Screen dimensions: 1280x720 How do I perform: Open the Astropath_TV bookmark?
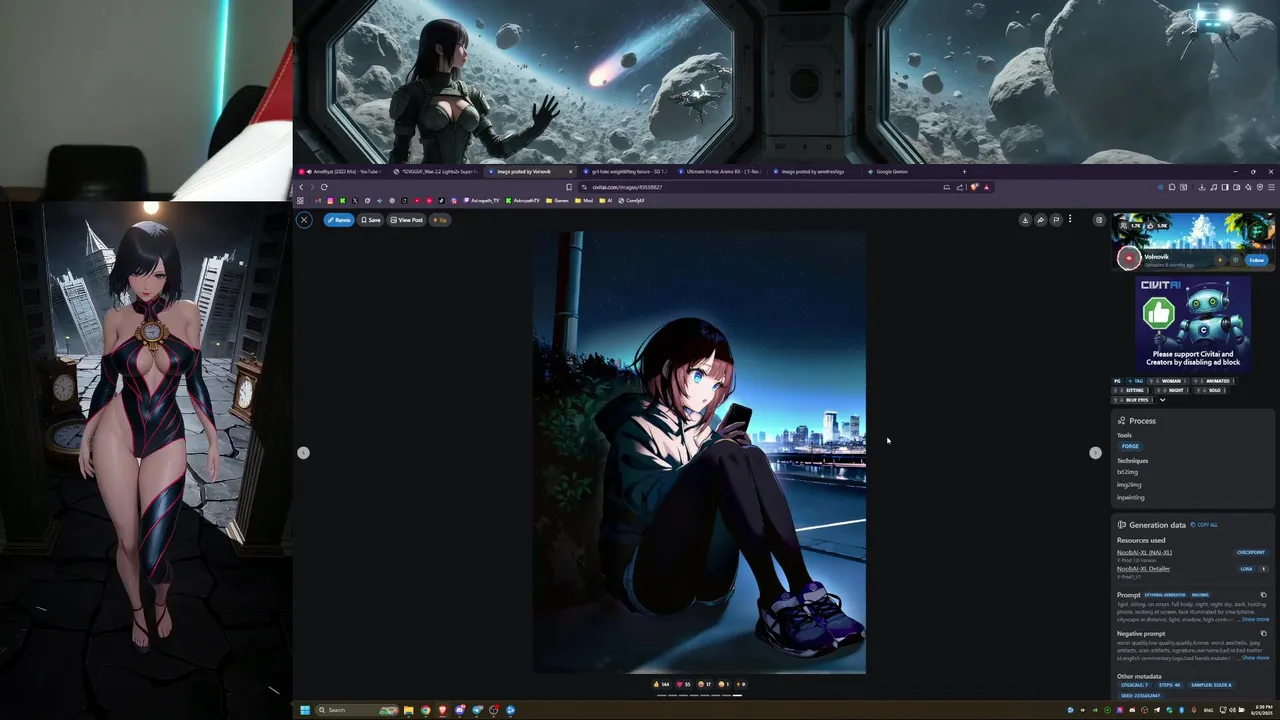click(481, 201)
